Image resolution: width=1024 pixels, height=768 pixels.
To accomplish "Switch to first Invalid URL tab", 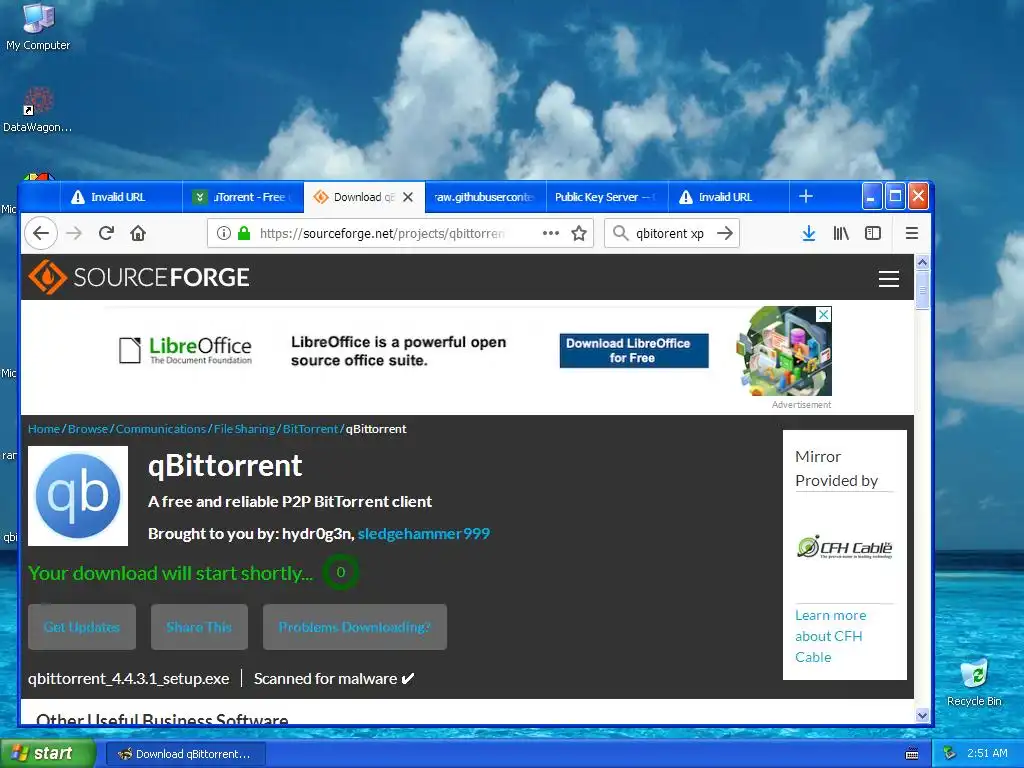I will coord(121,197).
